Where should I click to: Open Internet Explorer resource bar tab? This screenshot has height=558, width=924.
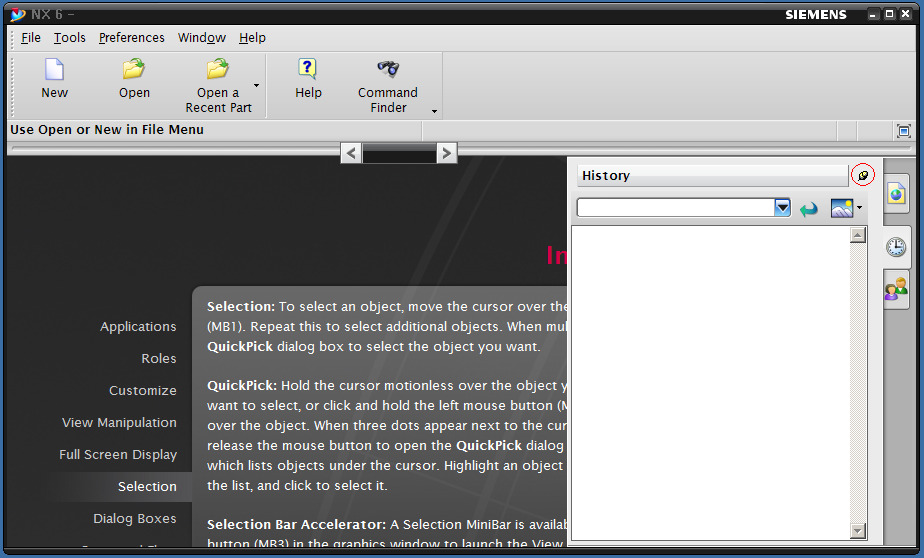[896, 193]
